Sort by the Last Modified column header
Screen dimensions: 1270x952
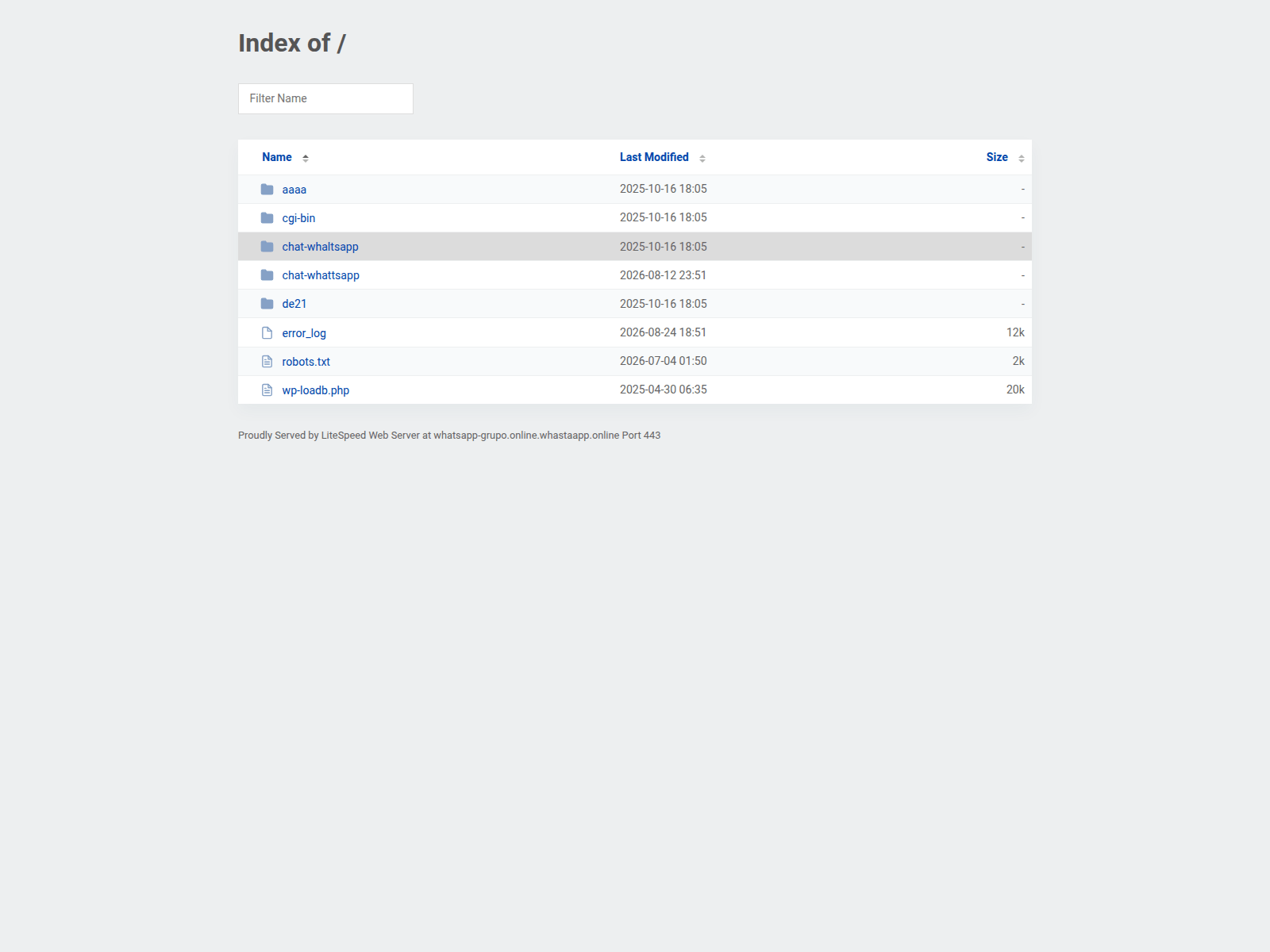[x=654, y=157]
